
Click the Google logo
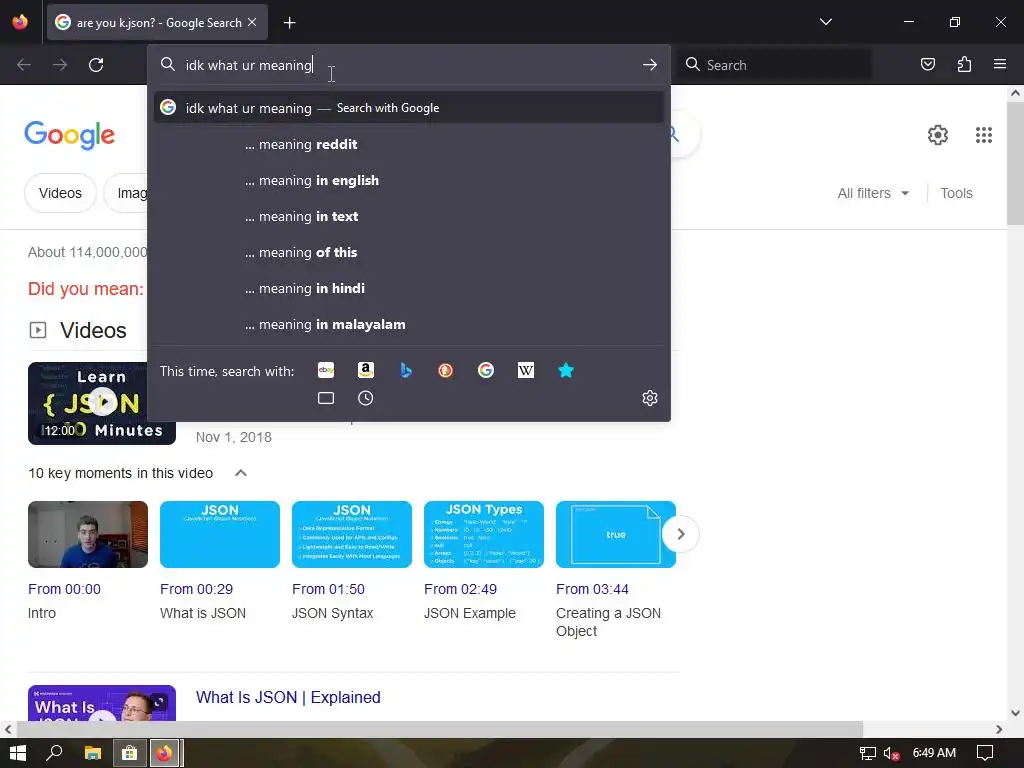pos(70,135)
